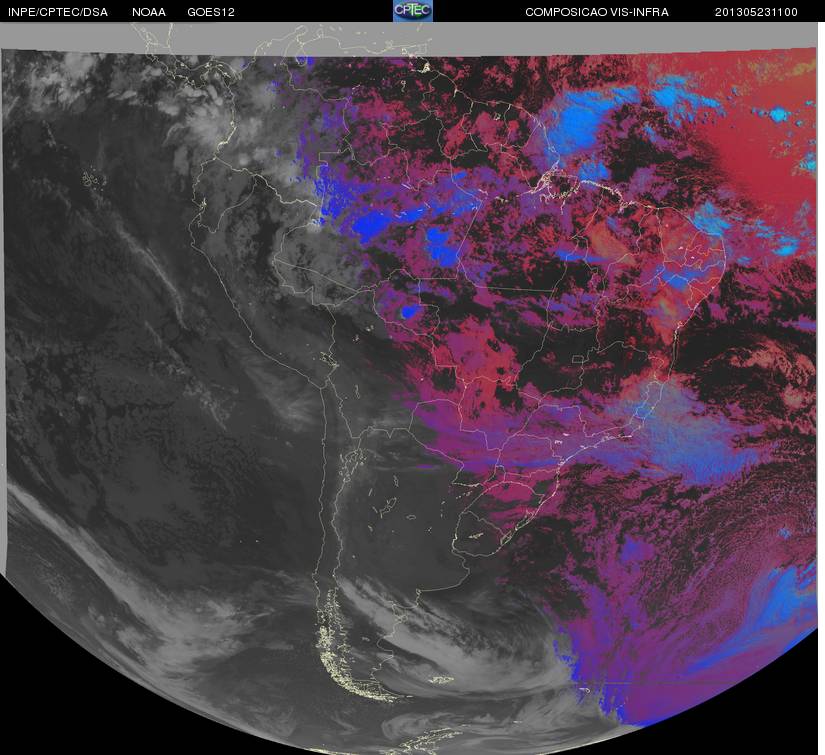Image resolution: width=825 pixels, height=755 pixels.
Task: Click the CPTEC logo in the header
Action: [413, 11]
